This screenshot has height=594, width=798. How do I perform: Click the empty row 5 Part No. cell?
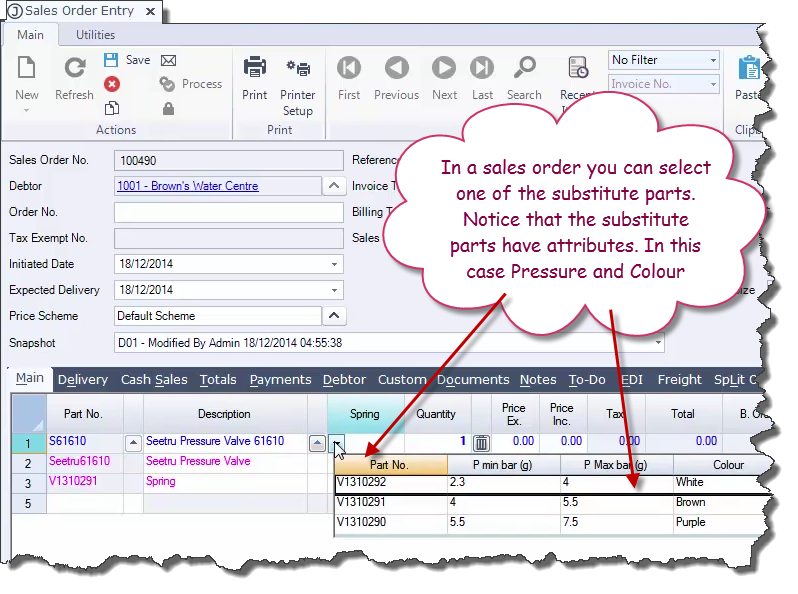[84, 503]
